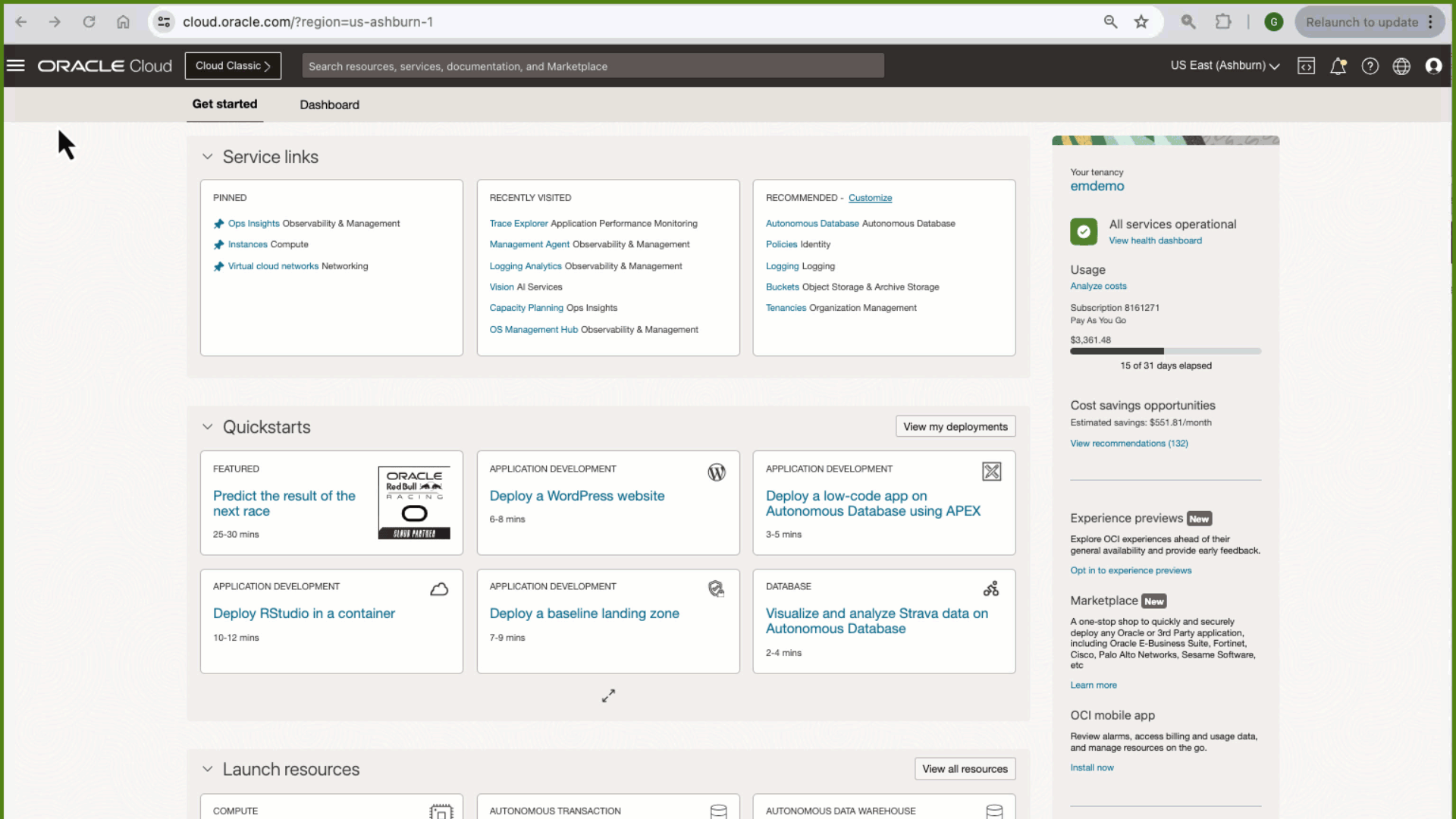Screen dimensions: 1456x819
Task: Open the notifications bell icon
Action: (1338, 66)
